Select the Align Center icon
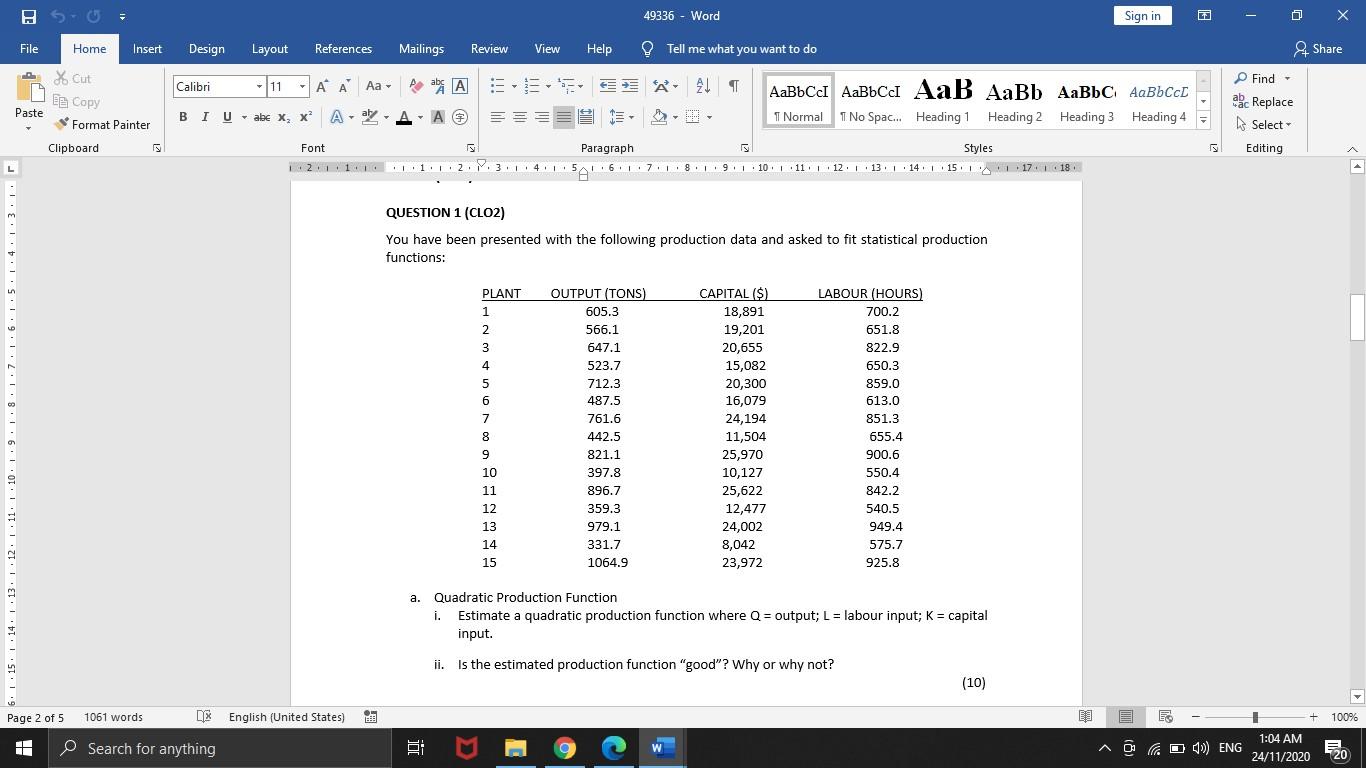This screenshot has height=768, width=1366. 518,118
